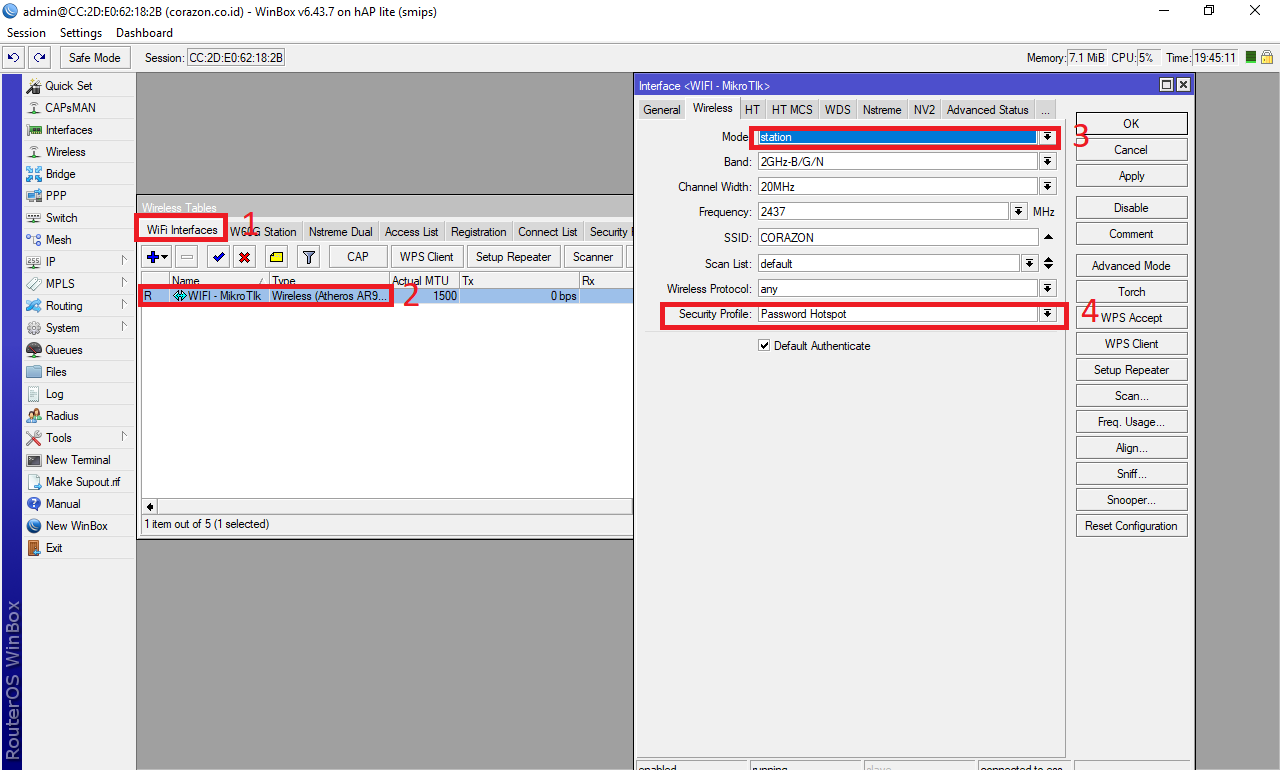Open the Mode dropdown showing station
This screenshot has height=770, width=1280.
click(x=1047, y=137)
